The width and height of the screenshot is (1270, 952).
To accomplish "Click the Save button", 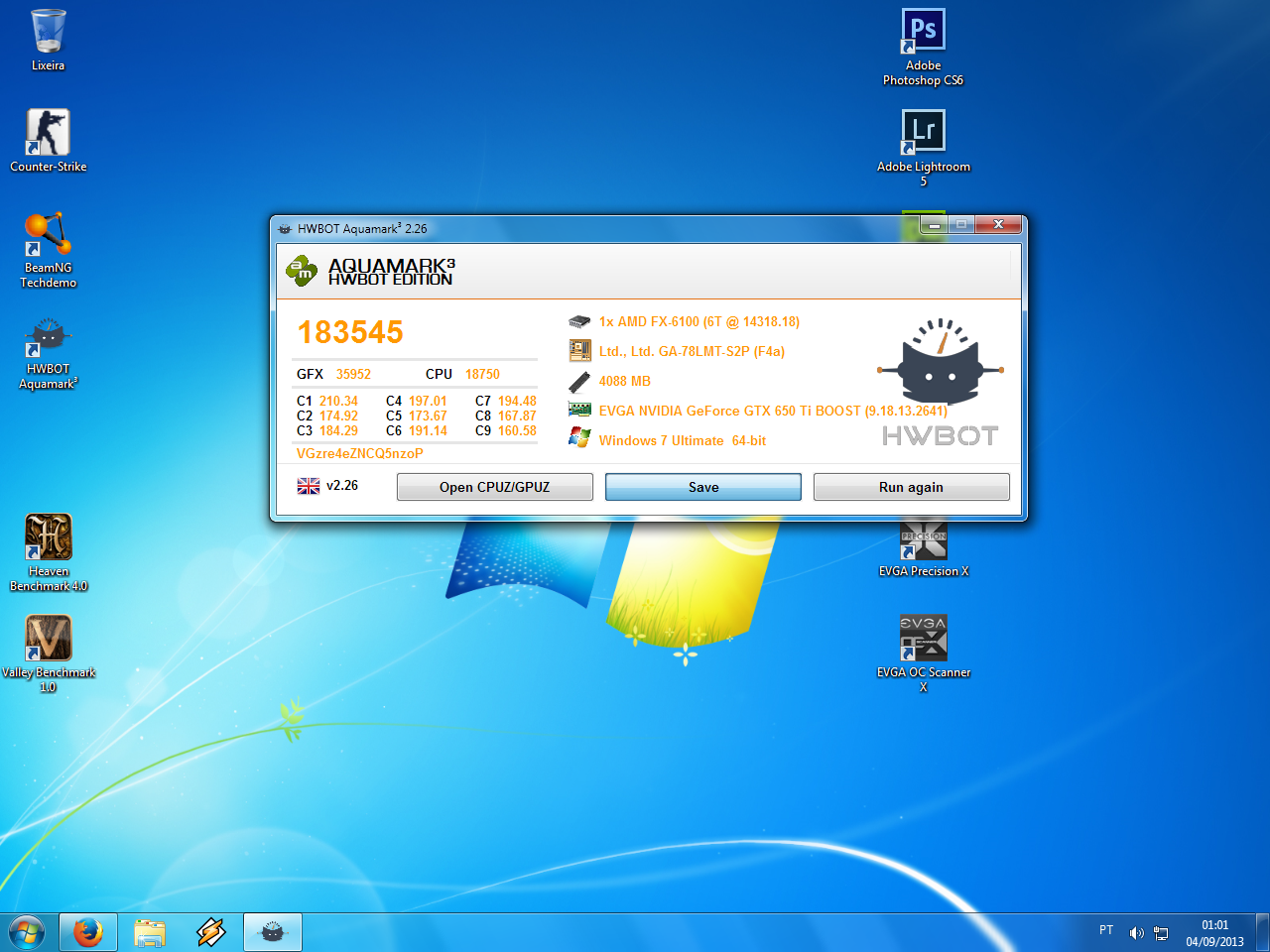I will tap(703, 487).
